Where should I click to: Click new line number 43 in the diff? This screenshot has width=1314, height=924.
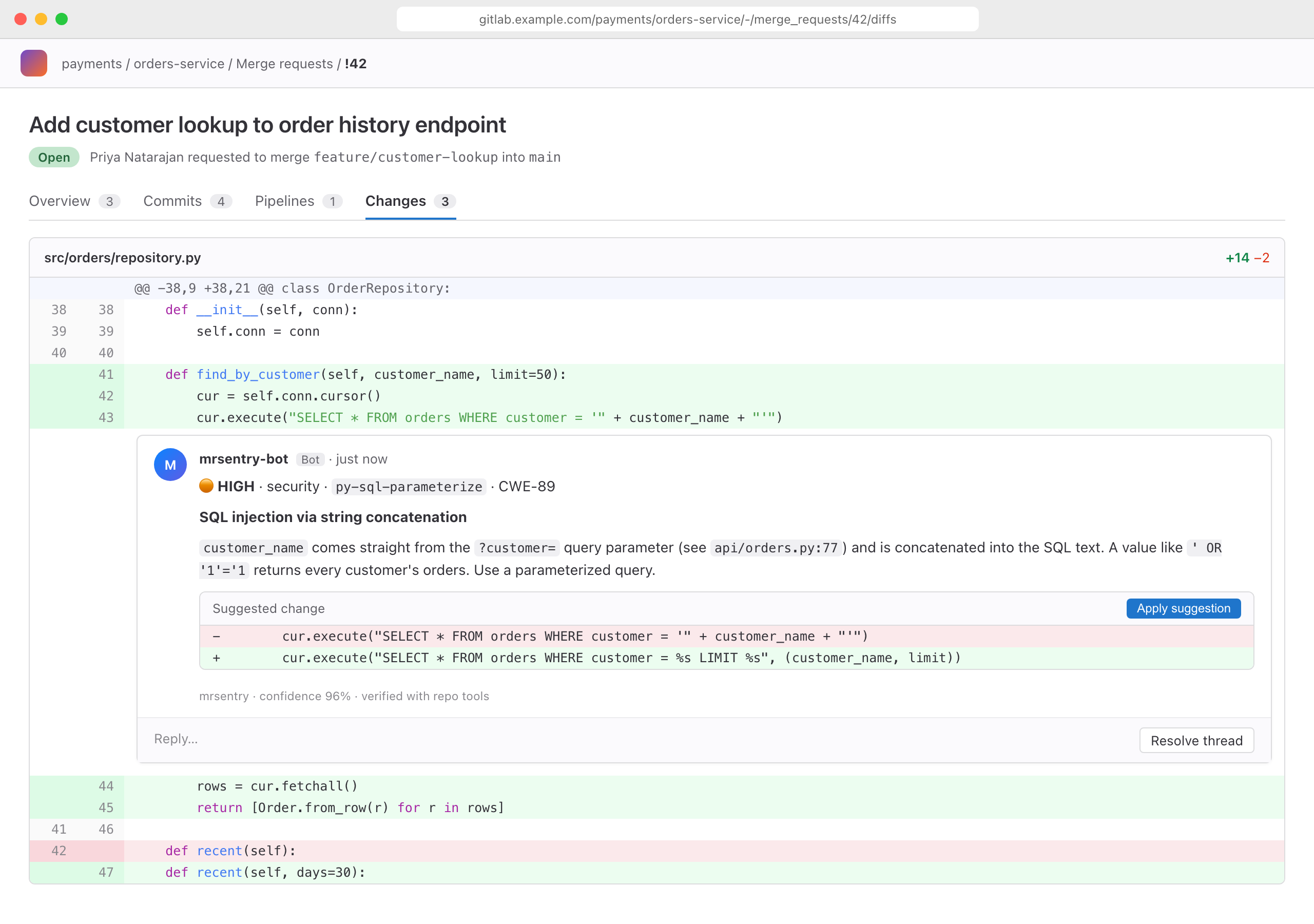coord(106,418)
